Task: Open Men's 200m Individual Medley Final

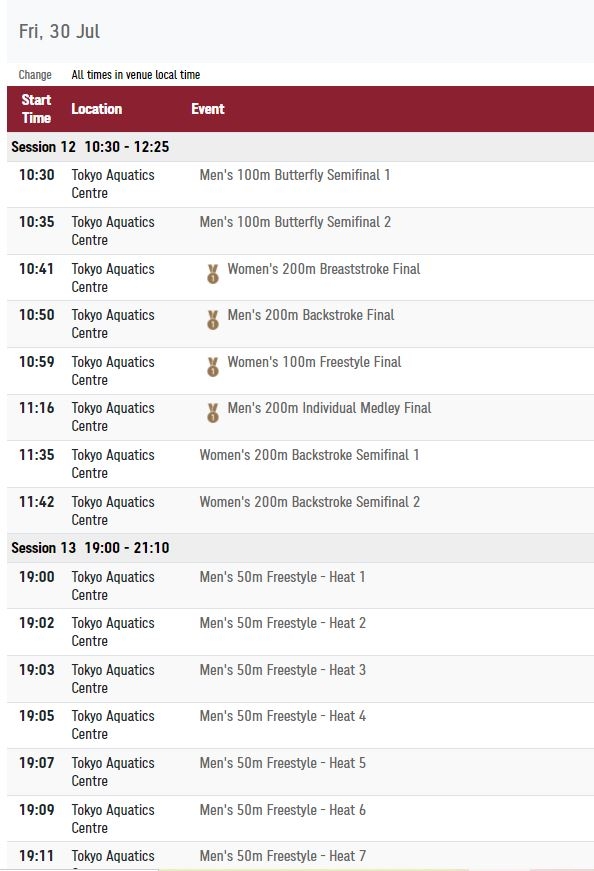Action: click(330, 408)
